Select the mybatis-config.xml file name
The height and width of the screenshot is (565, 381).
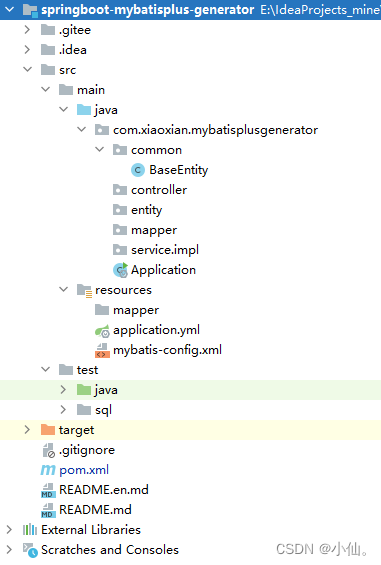(x=168, y=350)
